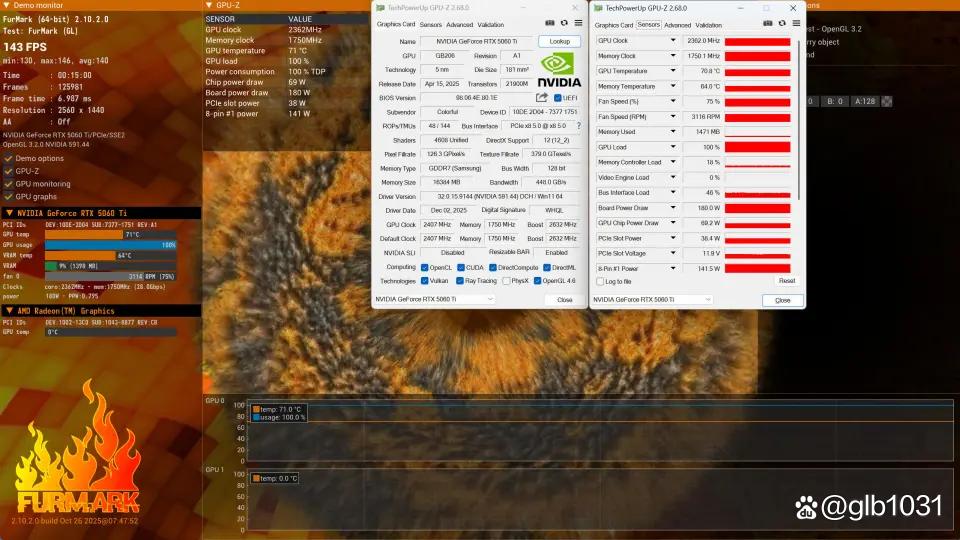Toggle the GPU graphs checkbox
The width and height of the screenshot is (960, 540).
(9, 197)
